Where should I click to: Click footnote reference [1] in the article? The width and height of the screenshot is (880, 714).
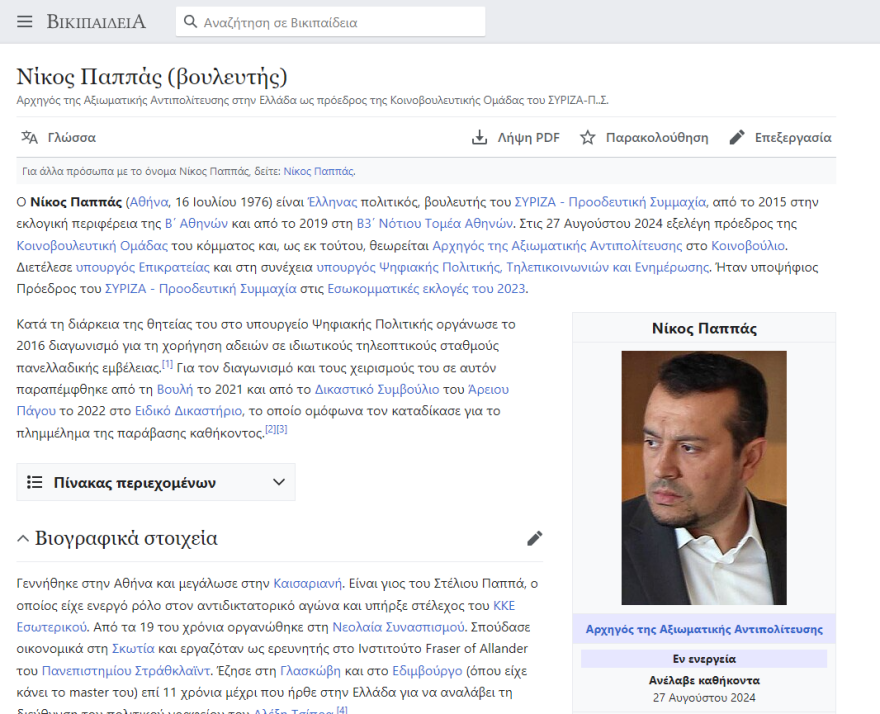click(x=169, y=366)
